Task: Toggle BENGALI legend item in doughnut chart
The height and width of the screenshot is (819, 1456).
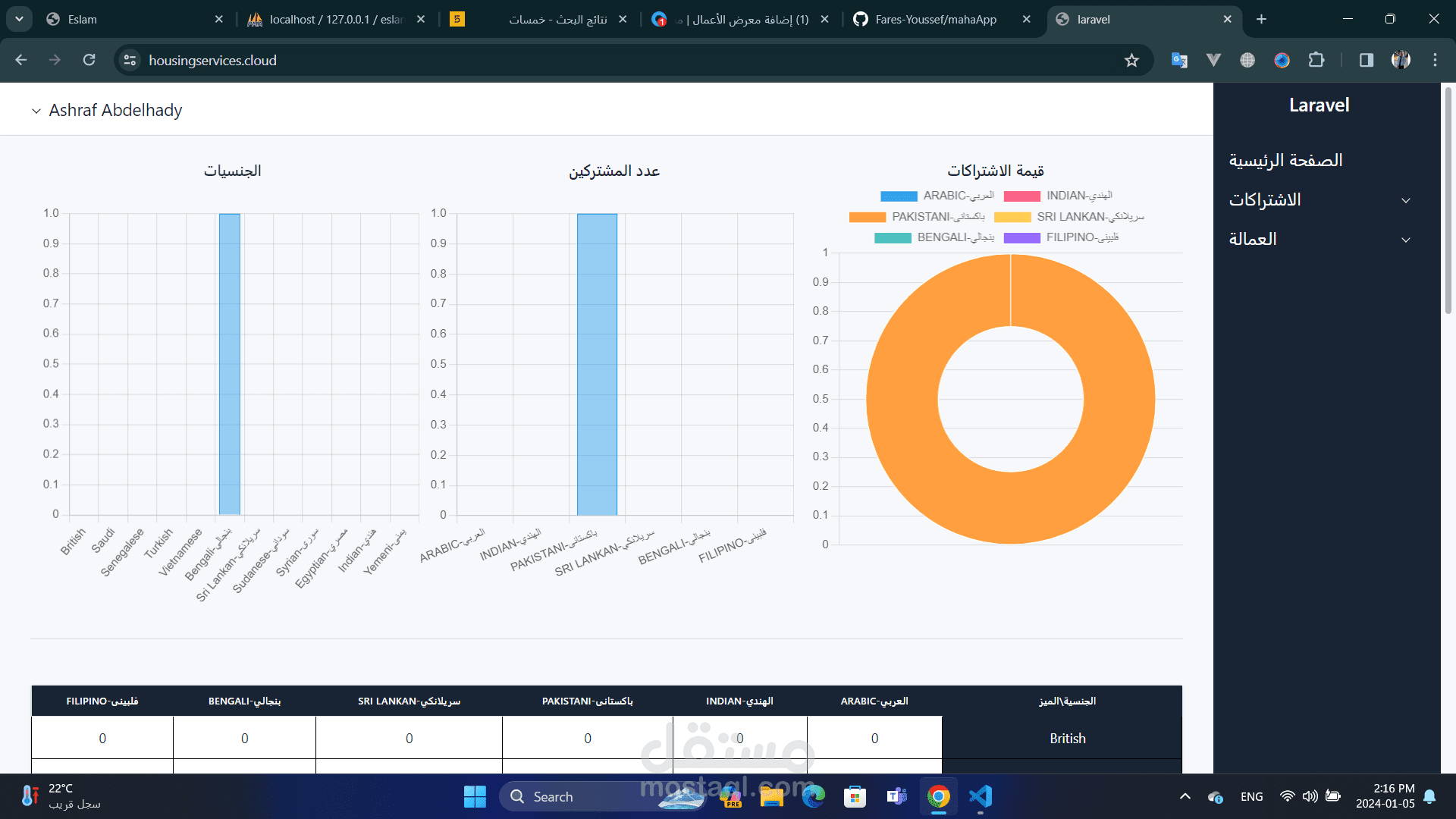Action: point(934,237)
